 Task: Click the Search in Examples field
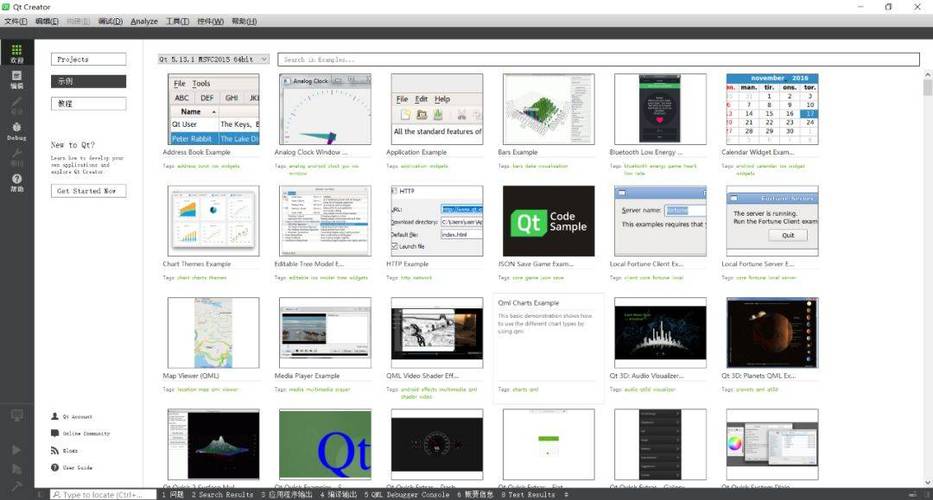599,59
